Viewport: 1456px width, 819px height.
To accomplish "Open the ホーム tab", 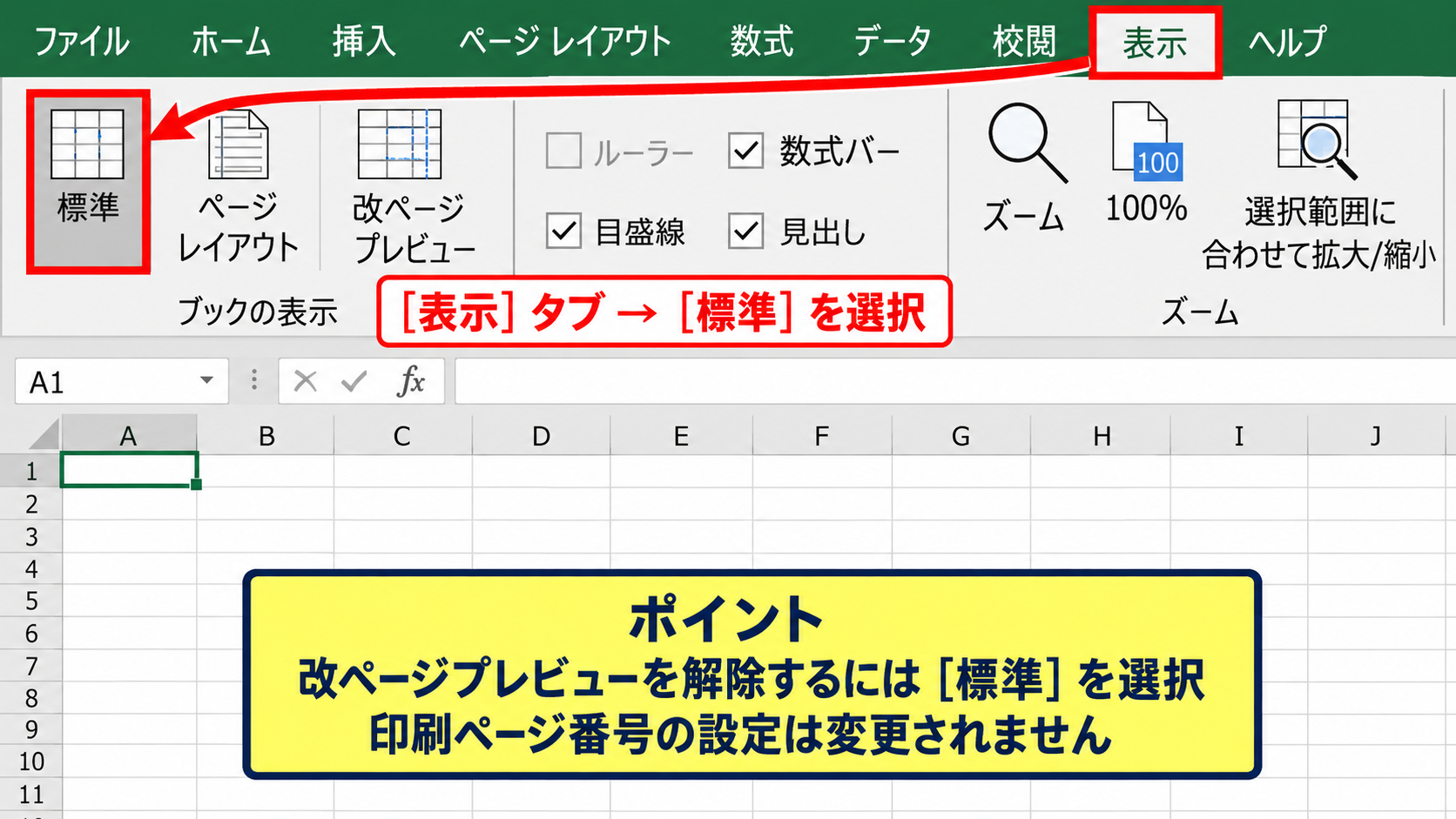I will point(231,41).
